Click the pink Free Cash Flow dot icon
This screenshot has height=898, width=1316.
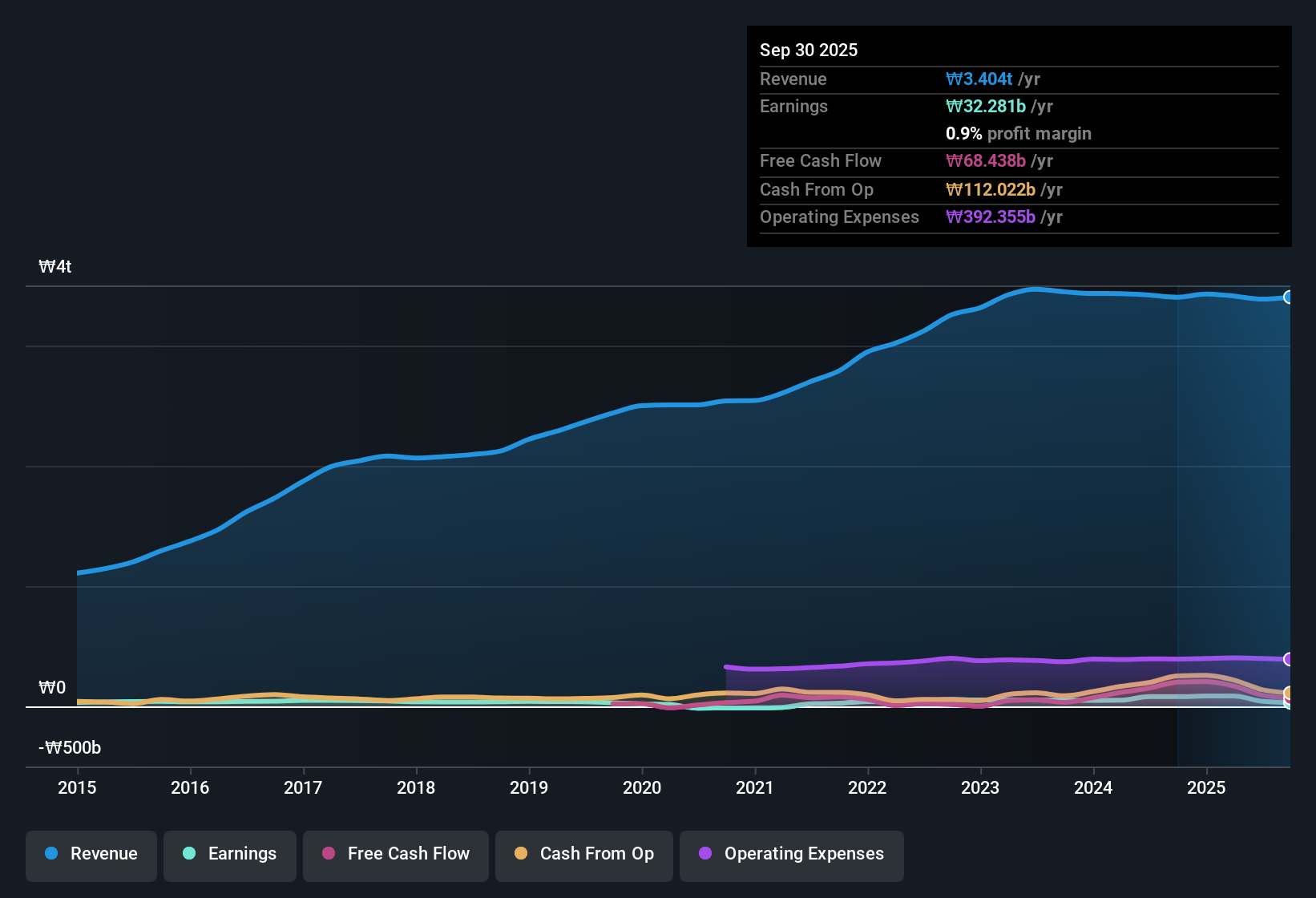point(328,854)
